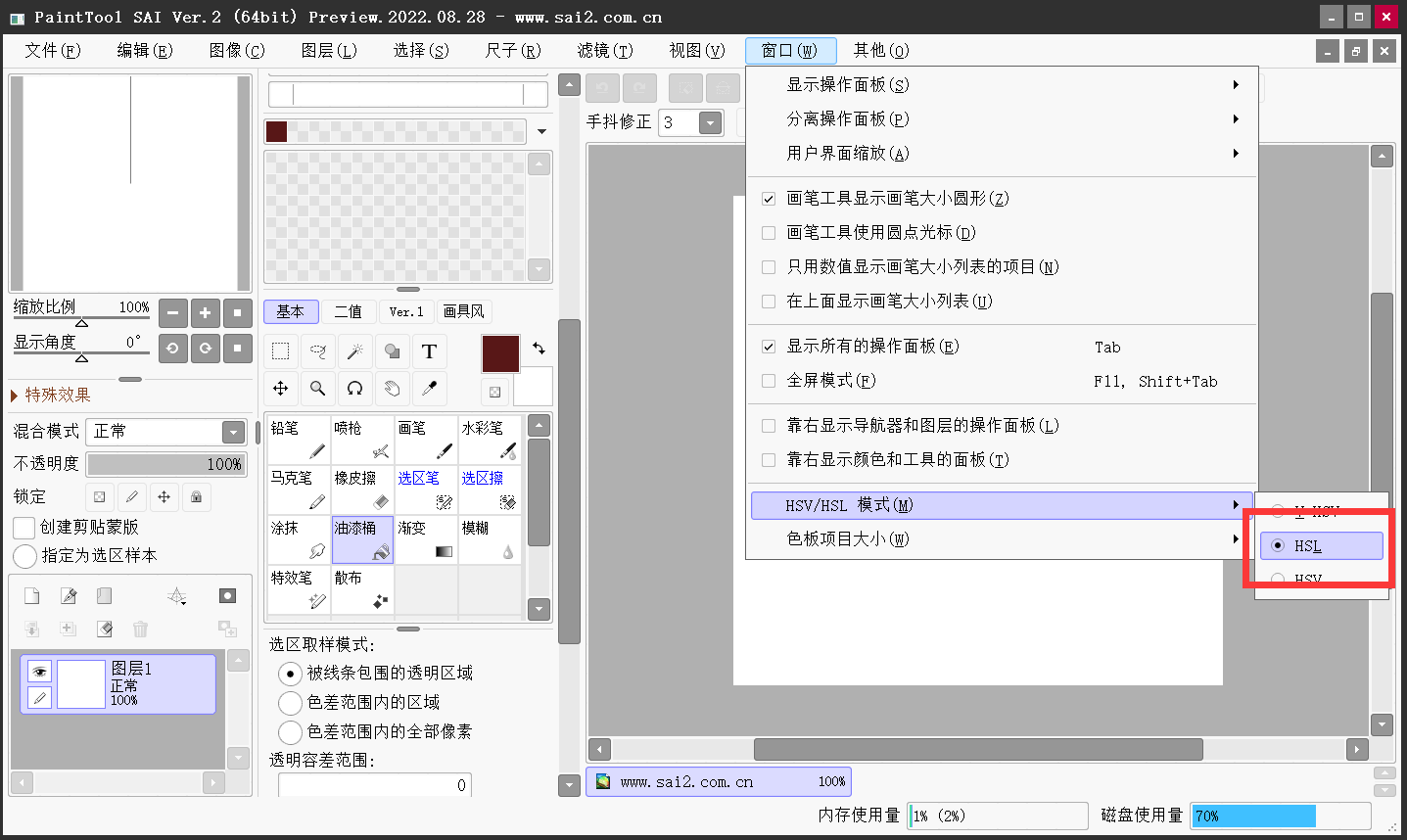
Task: Choose the 水彩笔 watercolor brush
Action: click(x=490, y=439)
